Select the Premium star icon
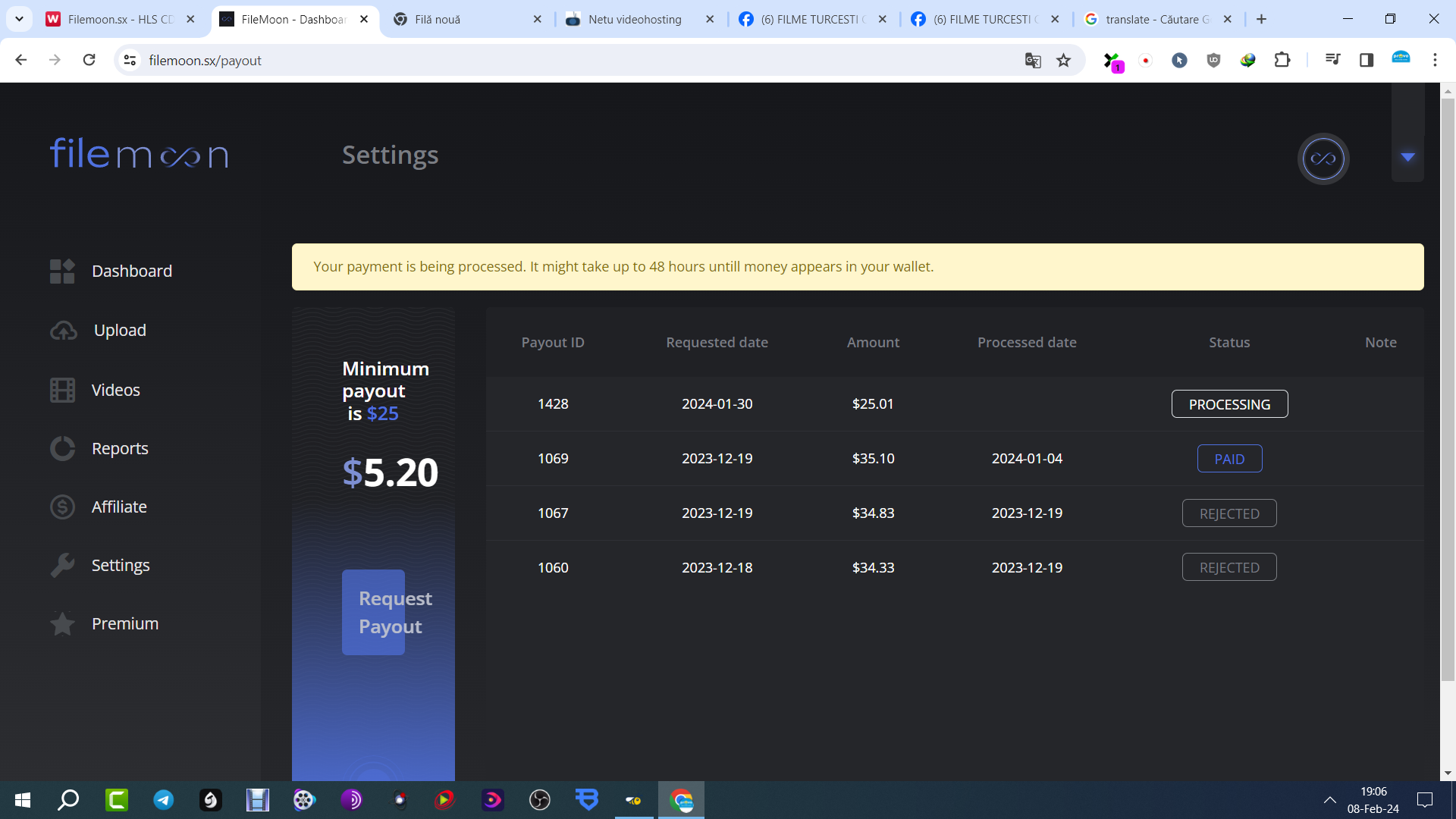 (62, 623)
